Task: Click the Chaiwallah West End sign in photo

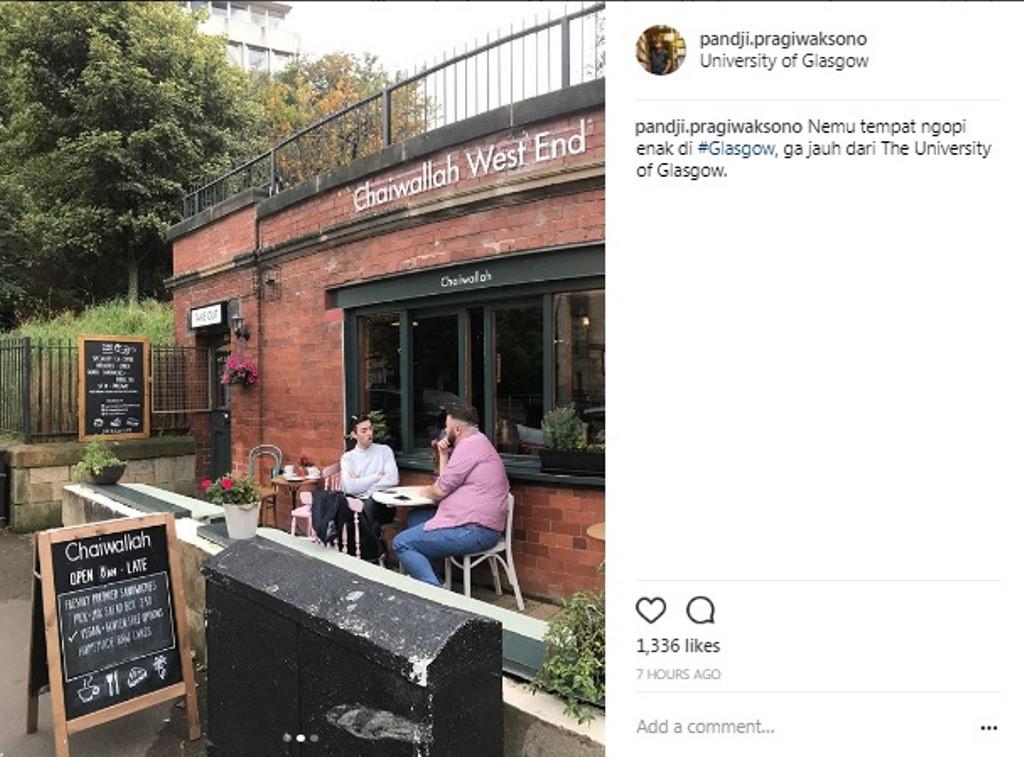Action: [x=468, y=166]
